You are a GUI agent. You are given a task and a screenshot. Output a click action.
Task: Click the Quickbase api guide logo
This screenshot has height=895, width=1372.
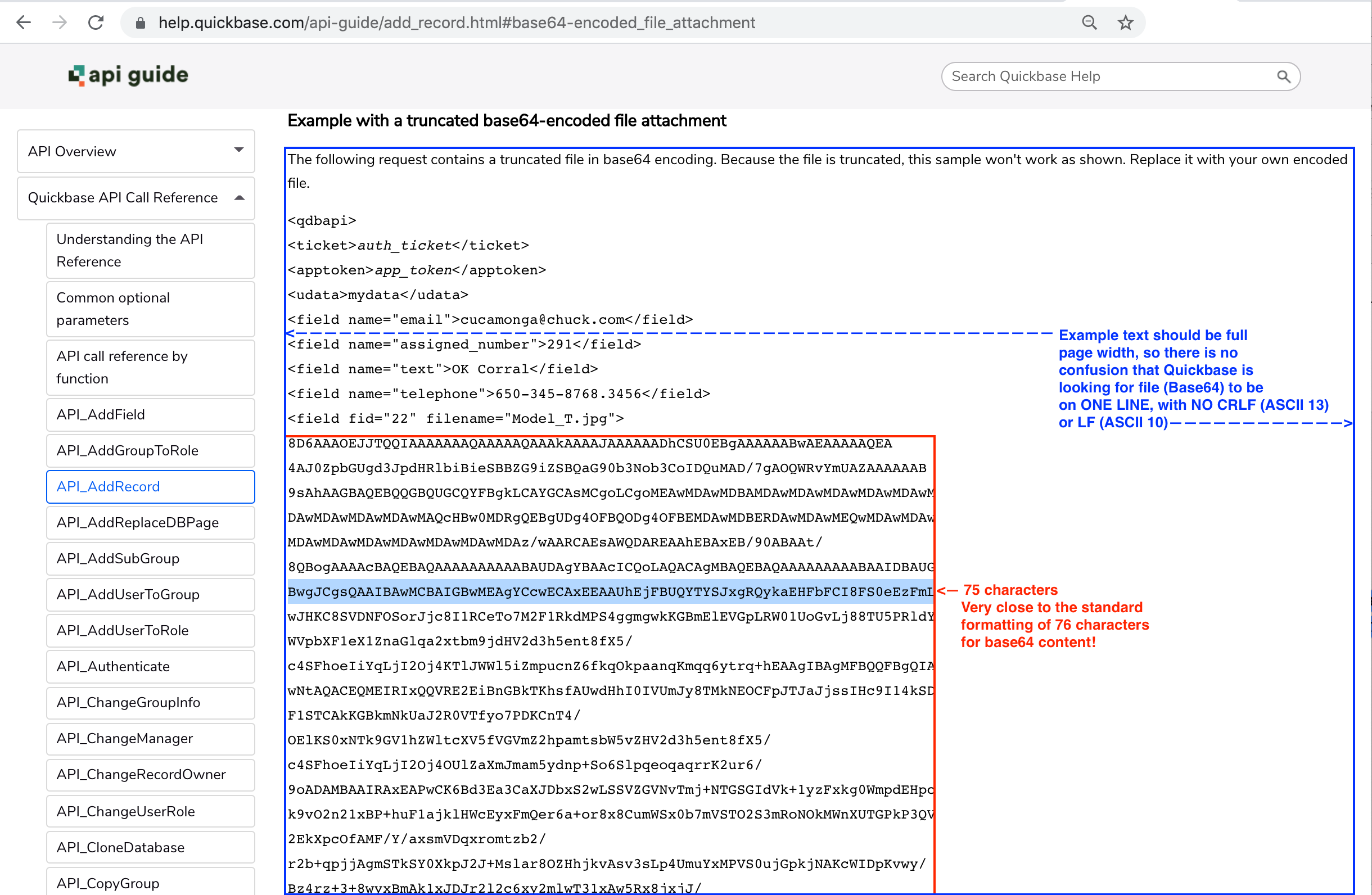click(129, 75)
